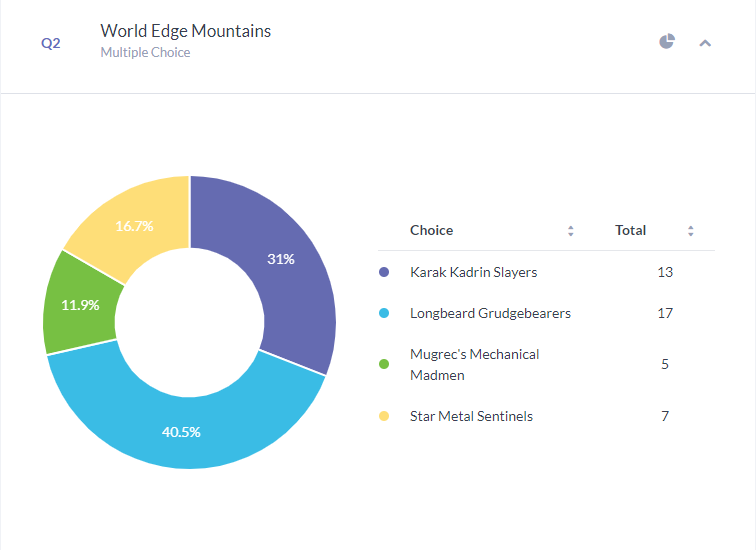Click the Longbeard Grudgebearers row label
The image size is (756, 550).
tap(490, 313)
